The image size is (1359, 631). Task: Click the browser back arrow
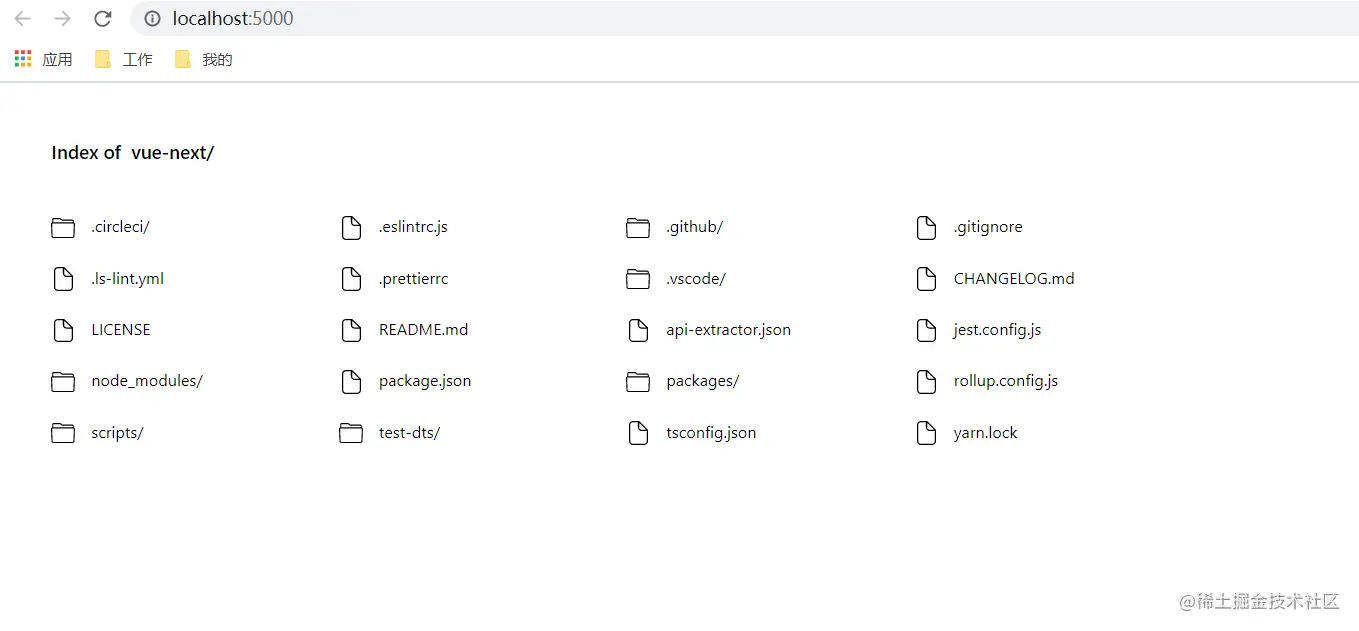coord(23,19)
